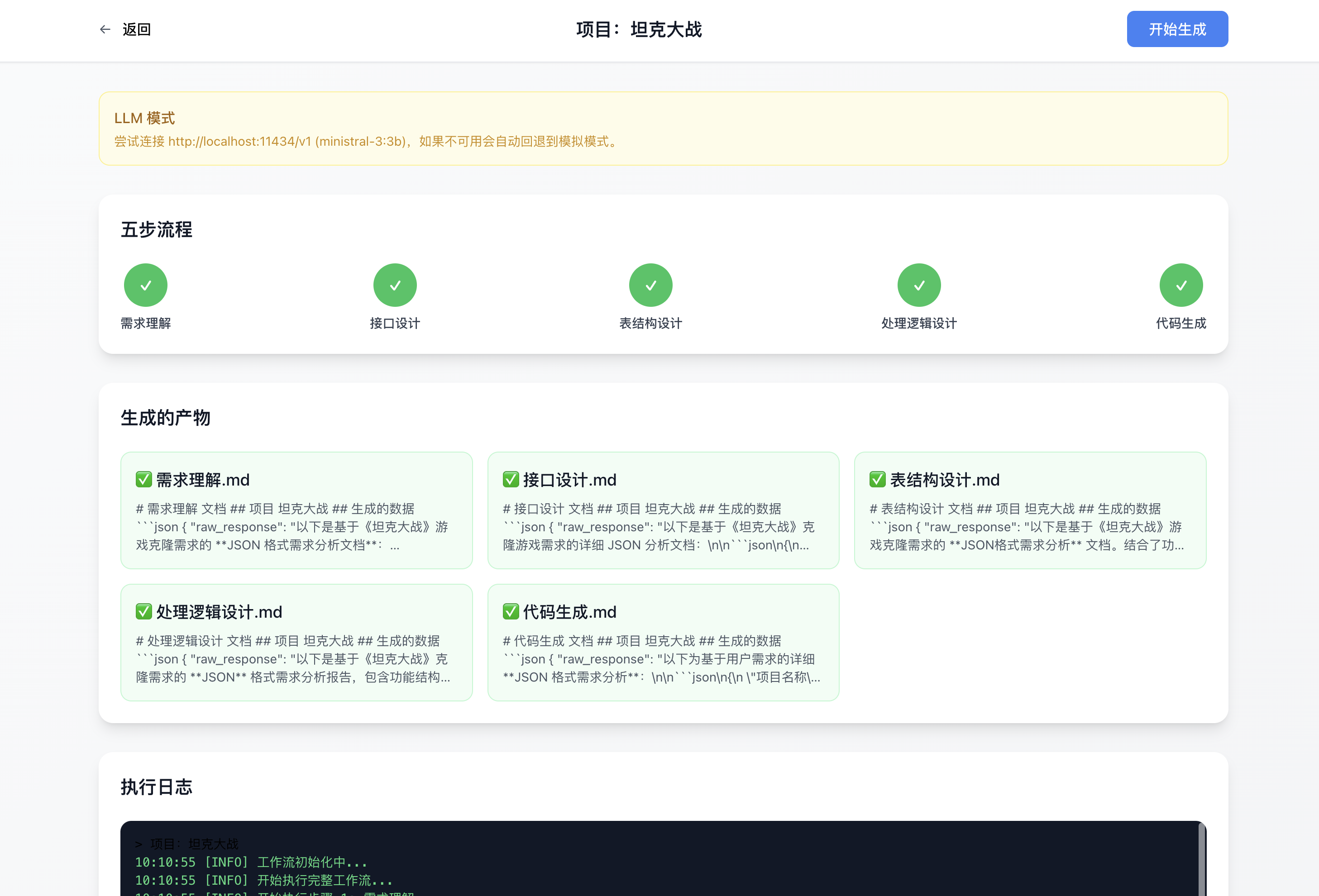This screenshot has width=1319, height=896.
Task: Open the 处理逻辑设计.md artifact card
Action: coord(296,642)
